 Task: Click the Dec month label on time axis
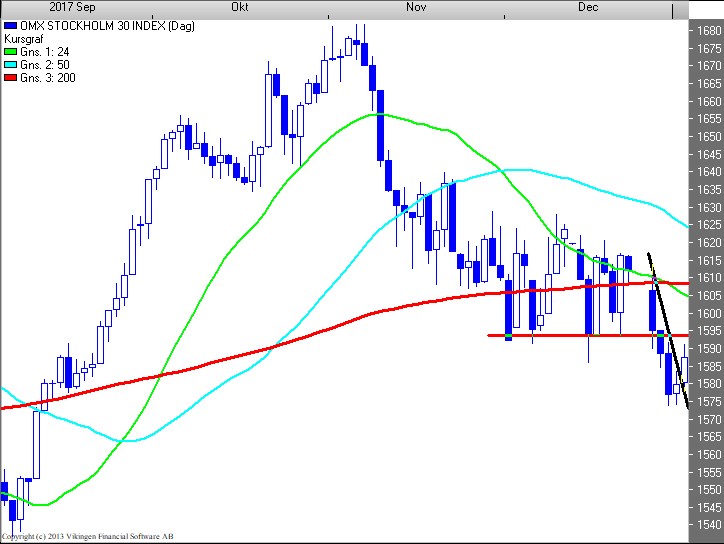coord(588,7)
